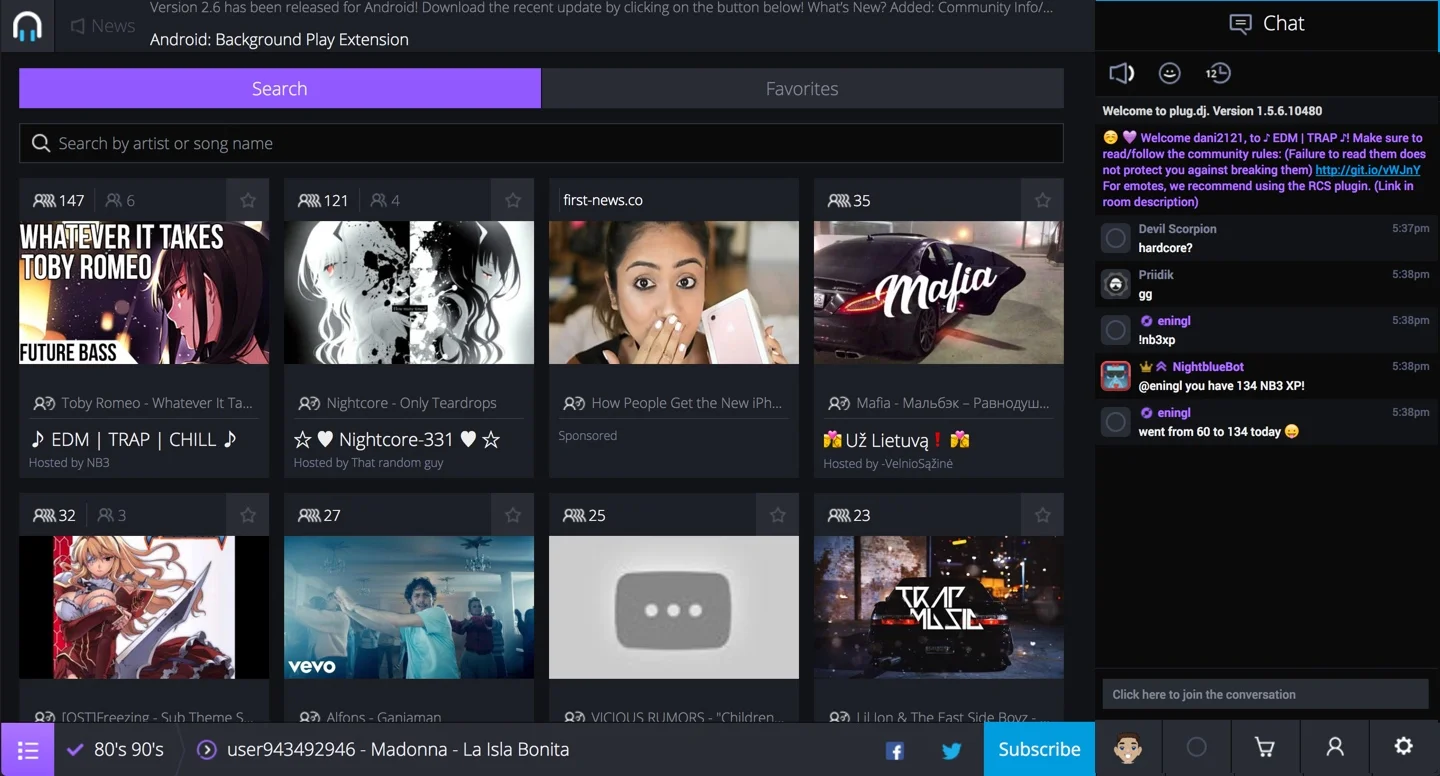Click Devil Scorpion's username in chat
1440x776 pixels.
point(1177,229)
